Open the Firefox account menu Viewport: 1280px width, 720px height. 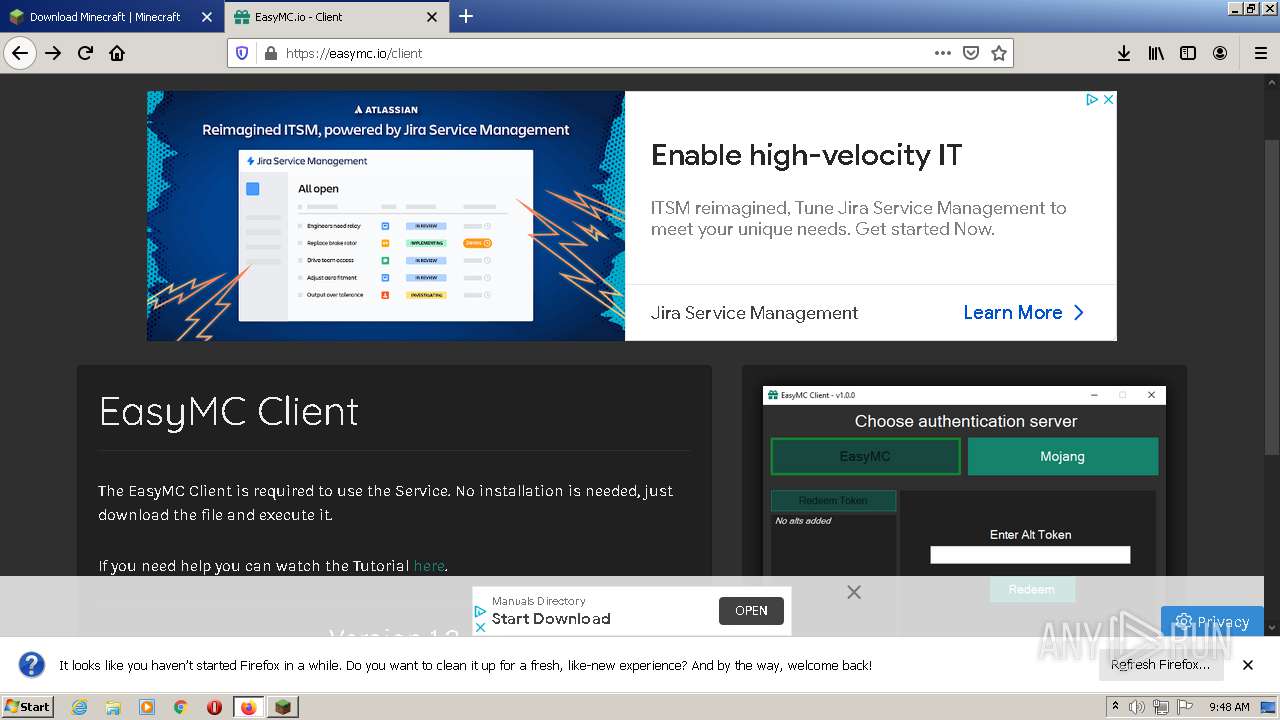coord(1220,53)
